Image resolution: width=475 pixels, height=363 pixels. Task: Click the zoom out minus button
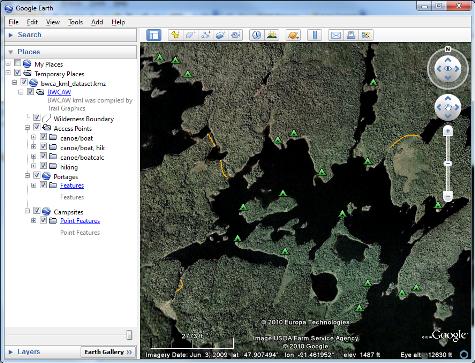448,196
